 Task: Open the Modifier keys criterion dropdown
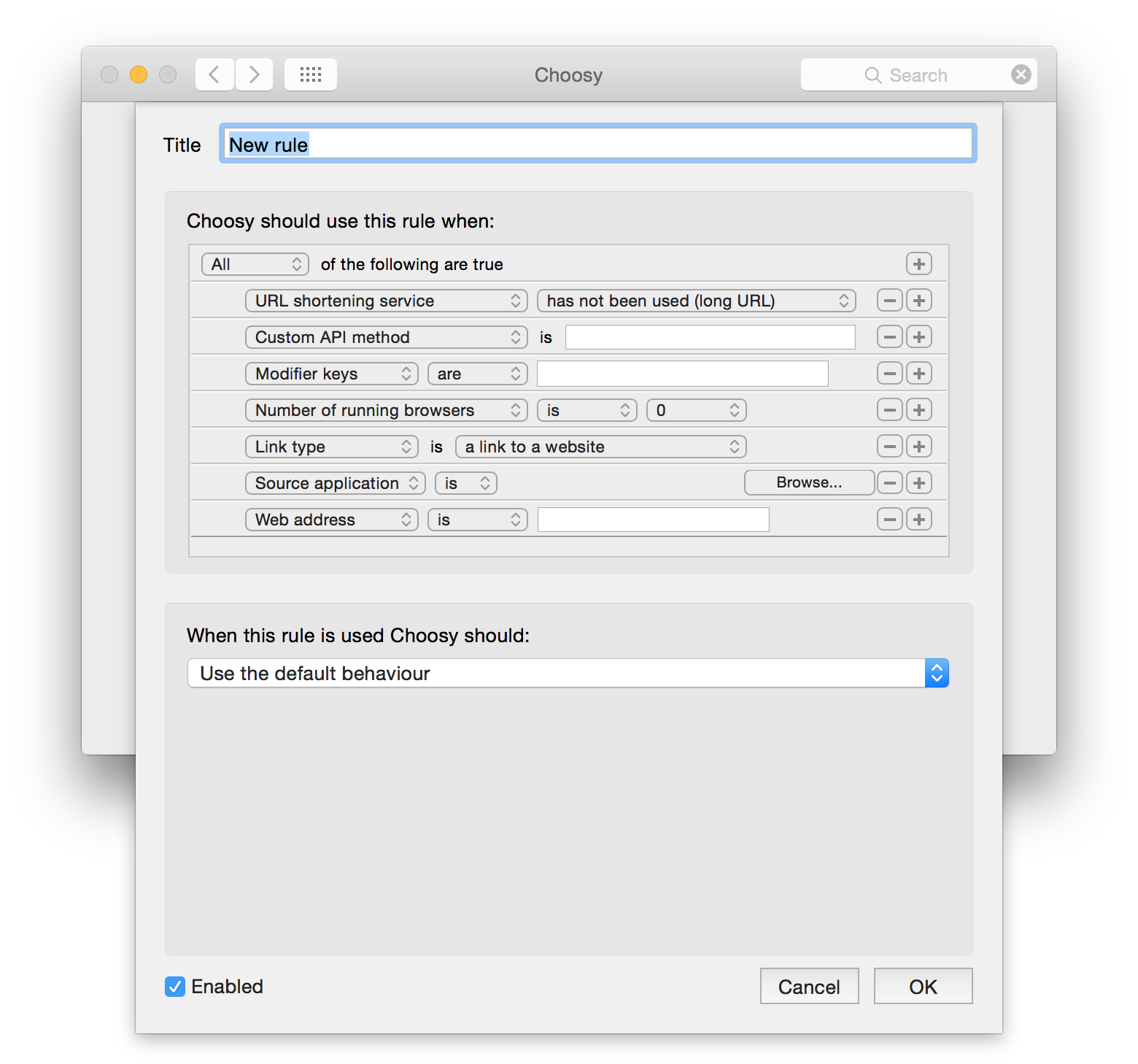(332, 374)
